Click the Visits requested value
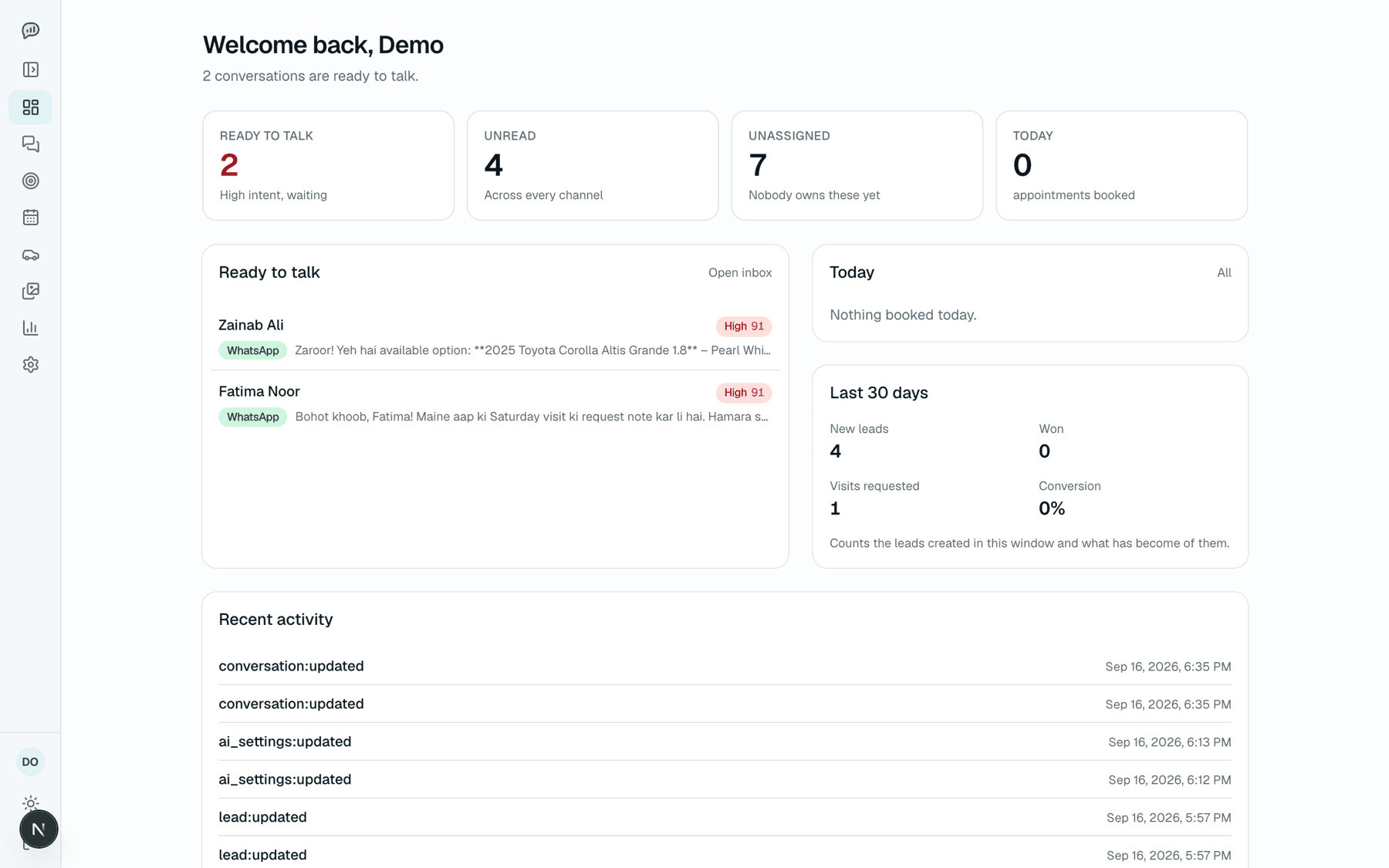This screenshot has height=868, width=1389. pos(835,508)
